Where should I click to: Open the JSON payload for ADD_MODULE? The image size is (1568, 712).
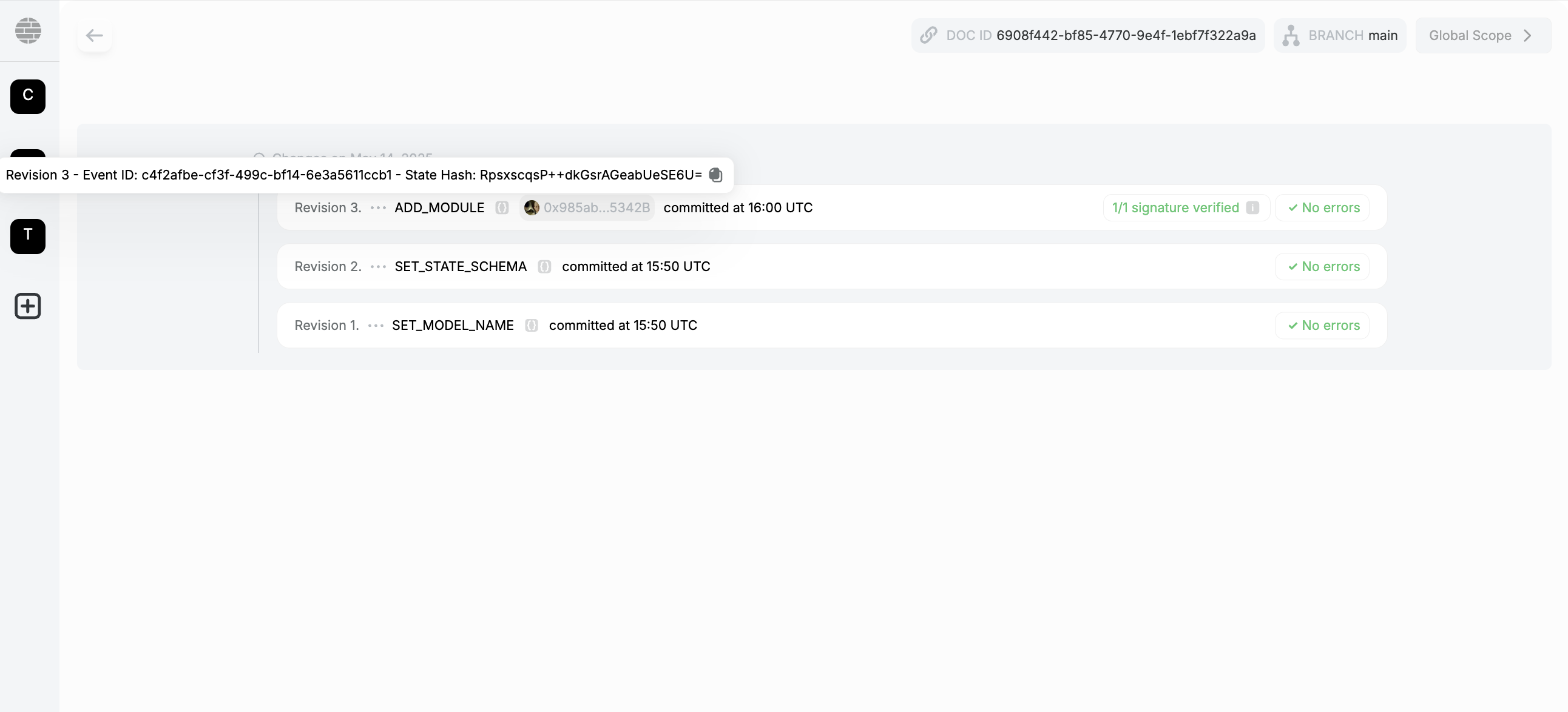pyautogui.click(x=502, y=207)
